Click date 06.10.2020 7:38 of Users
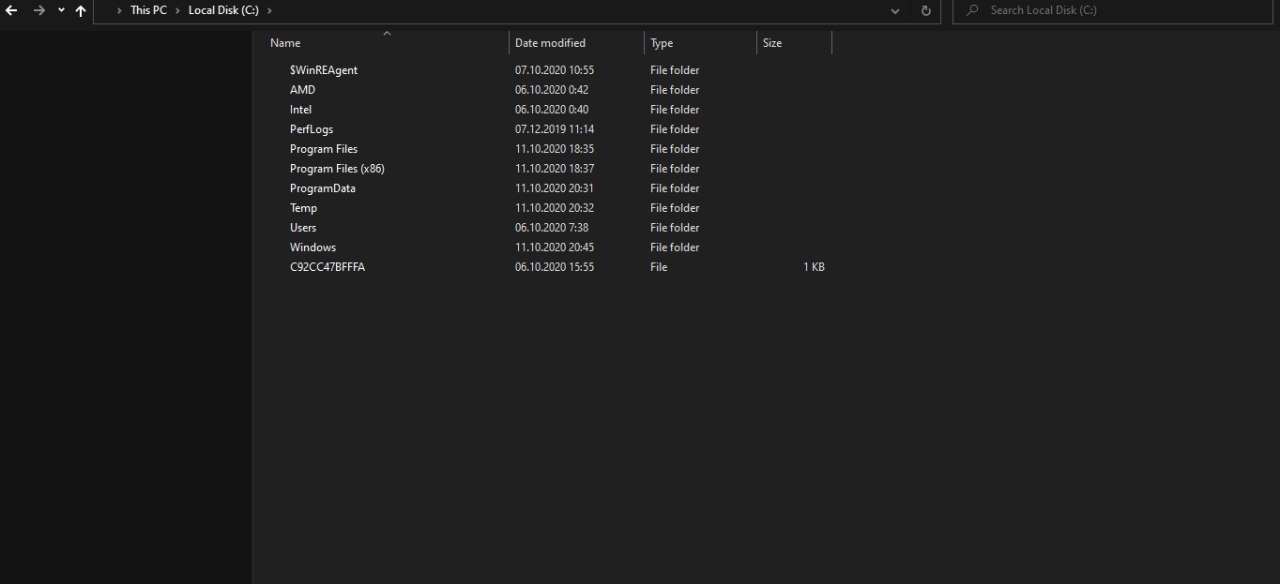This screenshot has width=1280, height=584. tap(552, 227)
